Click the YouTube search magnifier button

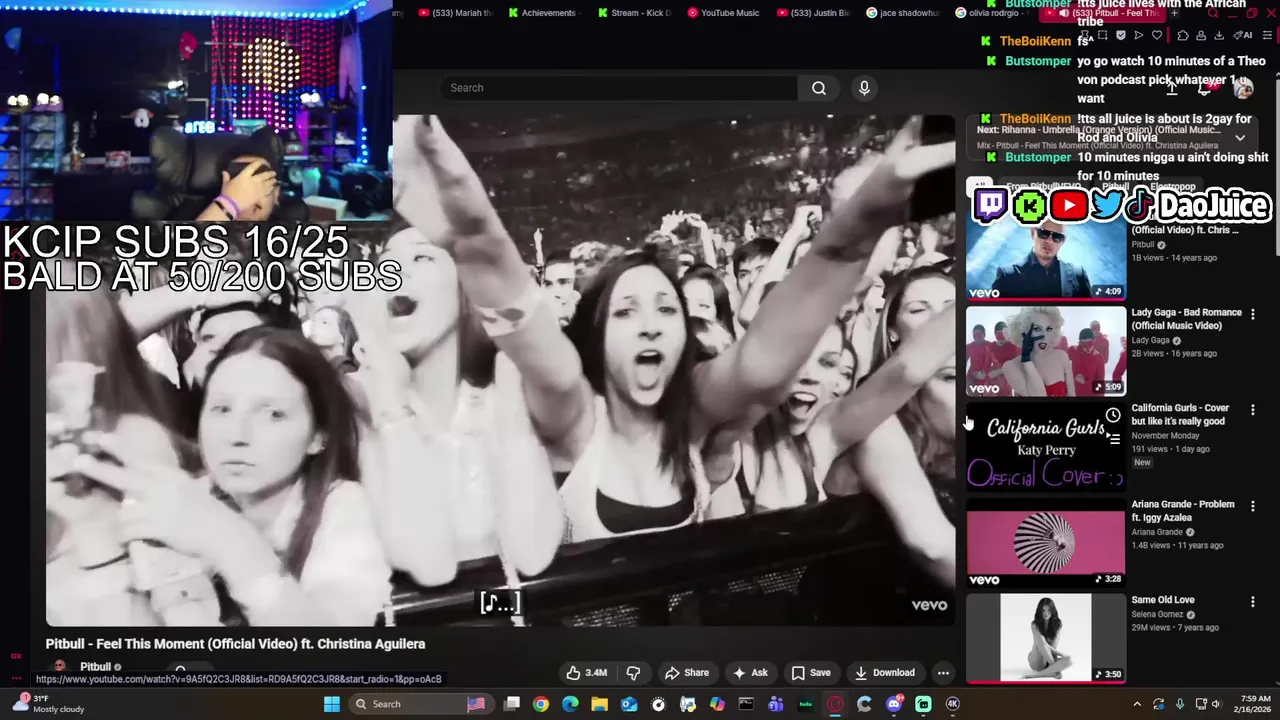819,88
